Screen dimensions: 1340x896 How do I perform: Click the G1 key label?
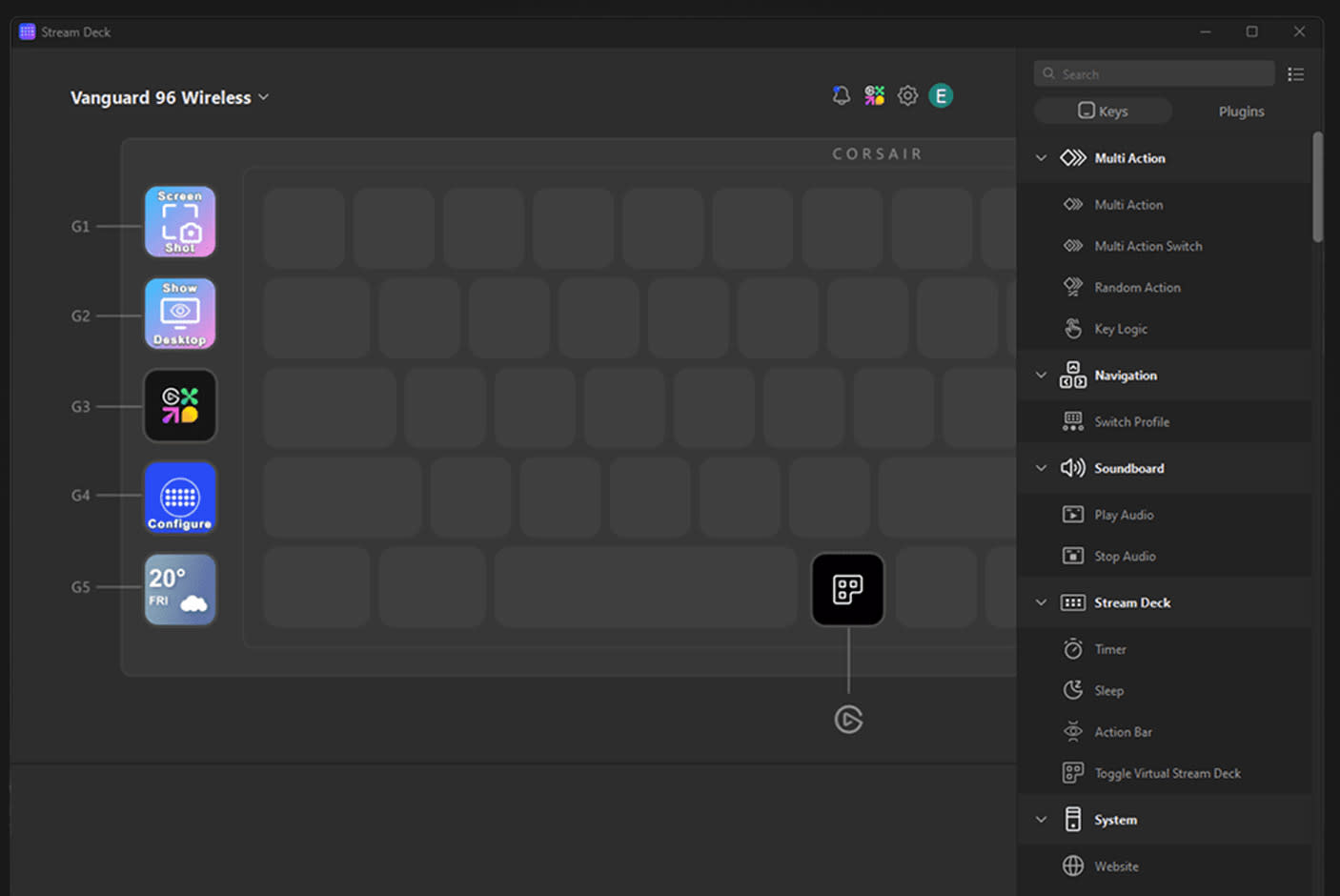point(81,226)
